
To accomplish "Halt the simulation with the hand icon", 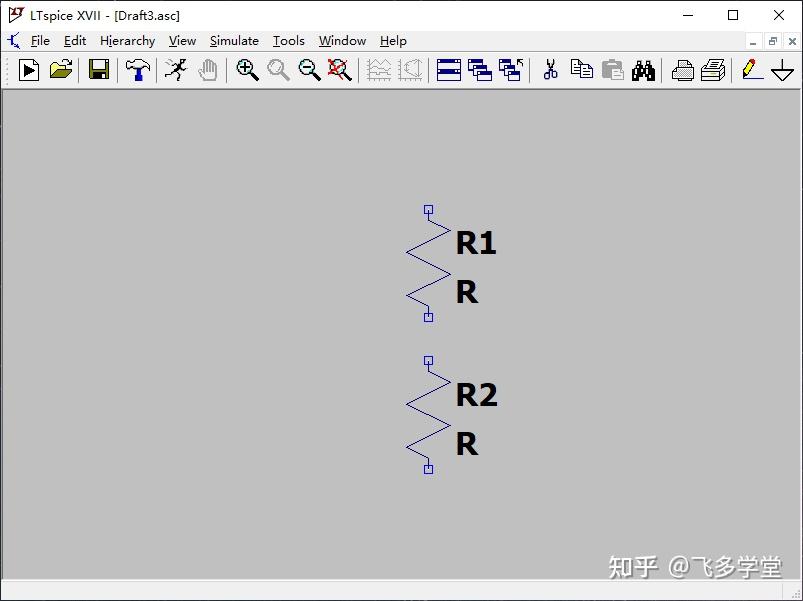I will point(209,70).
